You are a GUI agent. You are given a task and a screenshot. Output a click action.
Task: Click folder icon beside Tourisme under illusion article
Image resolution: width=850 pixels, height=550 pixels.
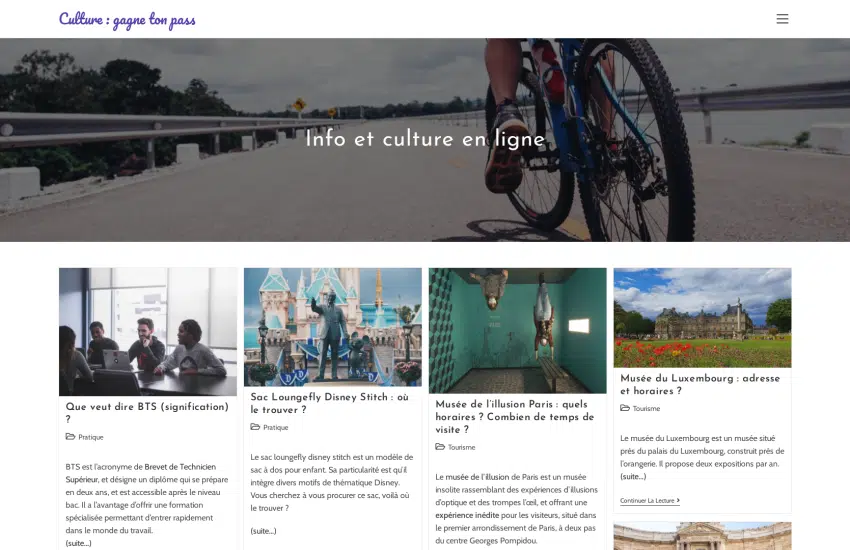click(x=440, y=447)
